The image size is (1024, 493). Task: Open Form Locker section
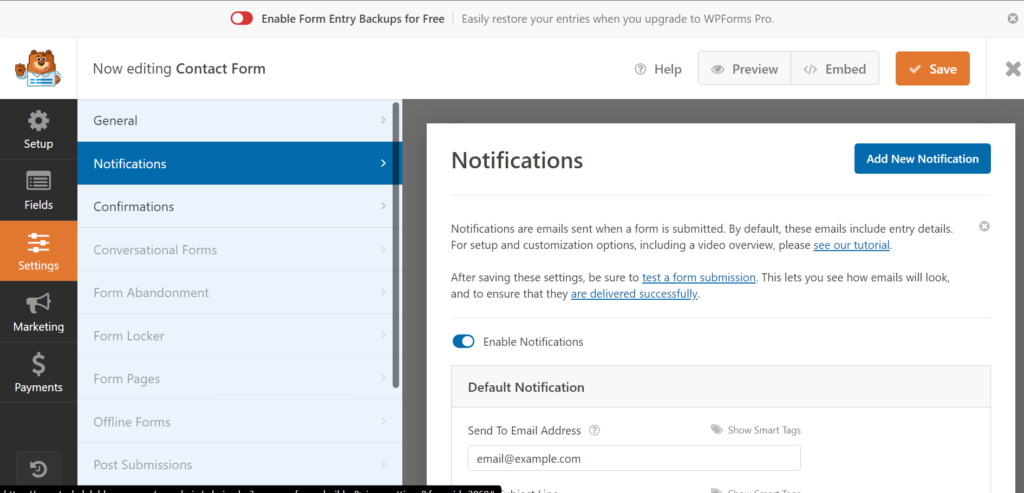(240, 336)
